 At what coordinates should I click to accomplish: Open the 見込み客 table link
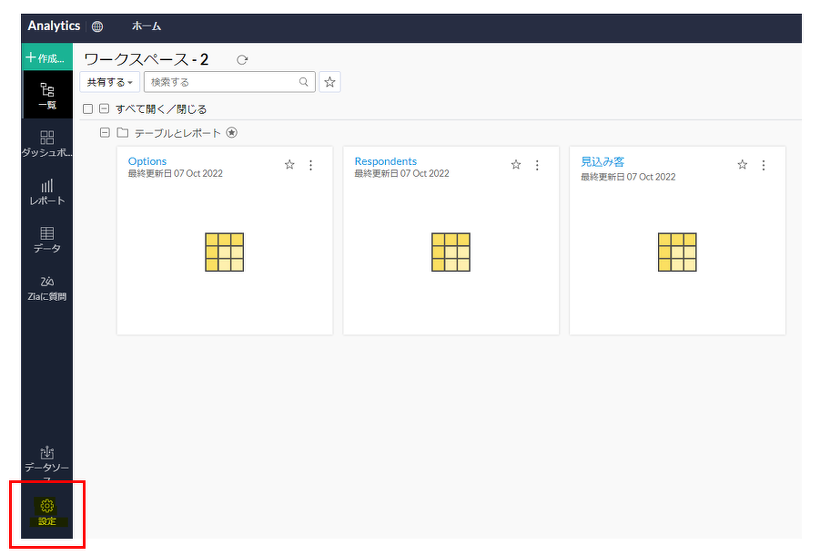tap(603, 161)
